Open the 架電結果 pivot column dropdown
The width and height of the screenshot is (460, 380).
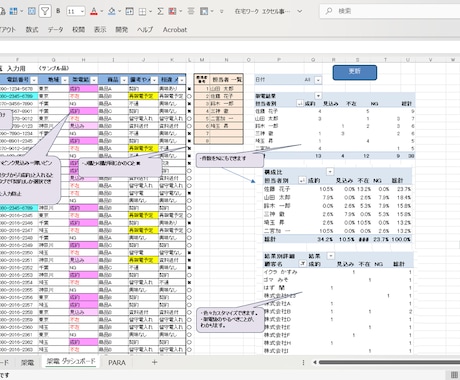pos(318,96)
